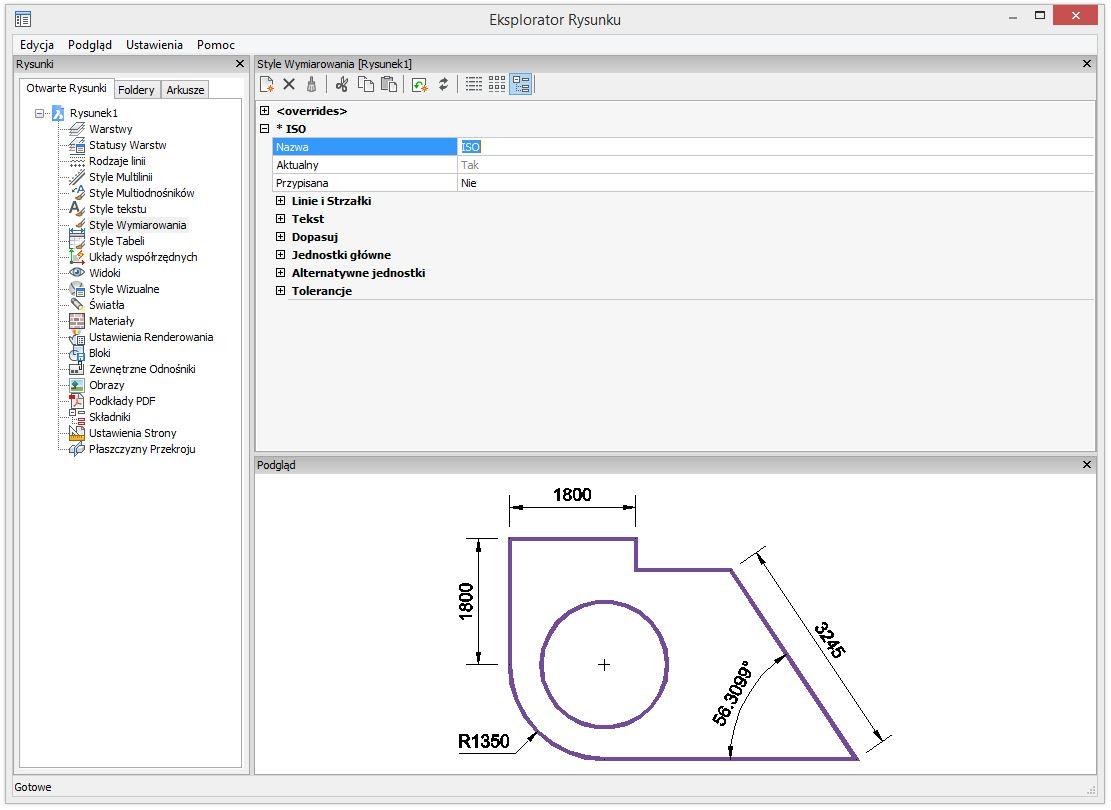Close the Podgląd preview panel
Image resolution: width=1111 pixels, height=810 pixels.
[1087, 465]
